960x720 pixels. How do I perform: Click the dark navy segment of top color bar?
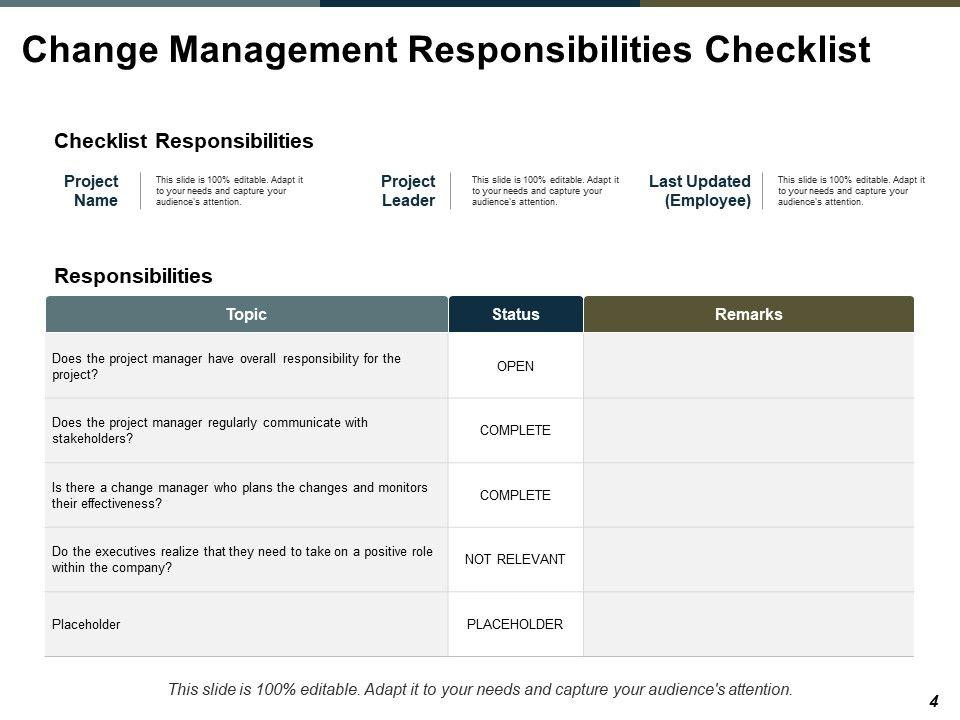tap(480, 3)
